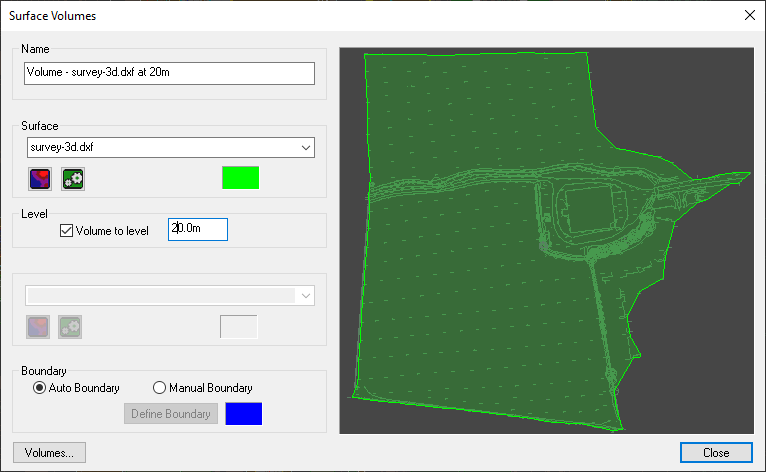Click into the Name text field
The image size is (766, 472).
168,74
